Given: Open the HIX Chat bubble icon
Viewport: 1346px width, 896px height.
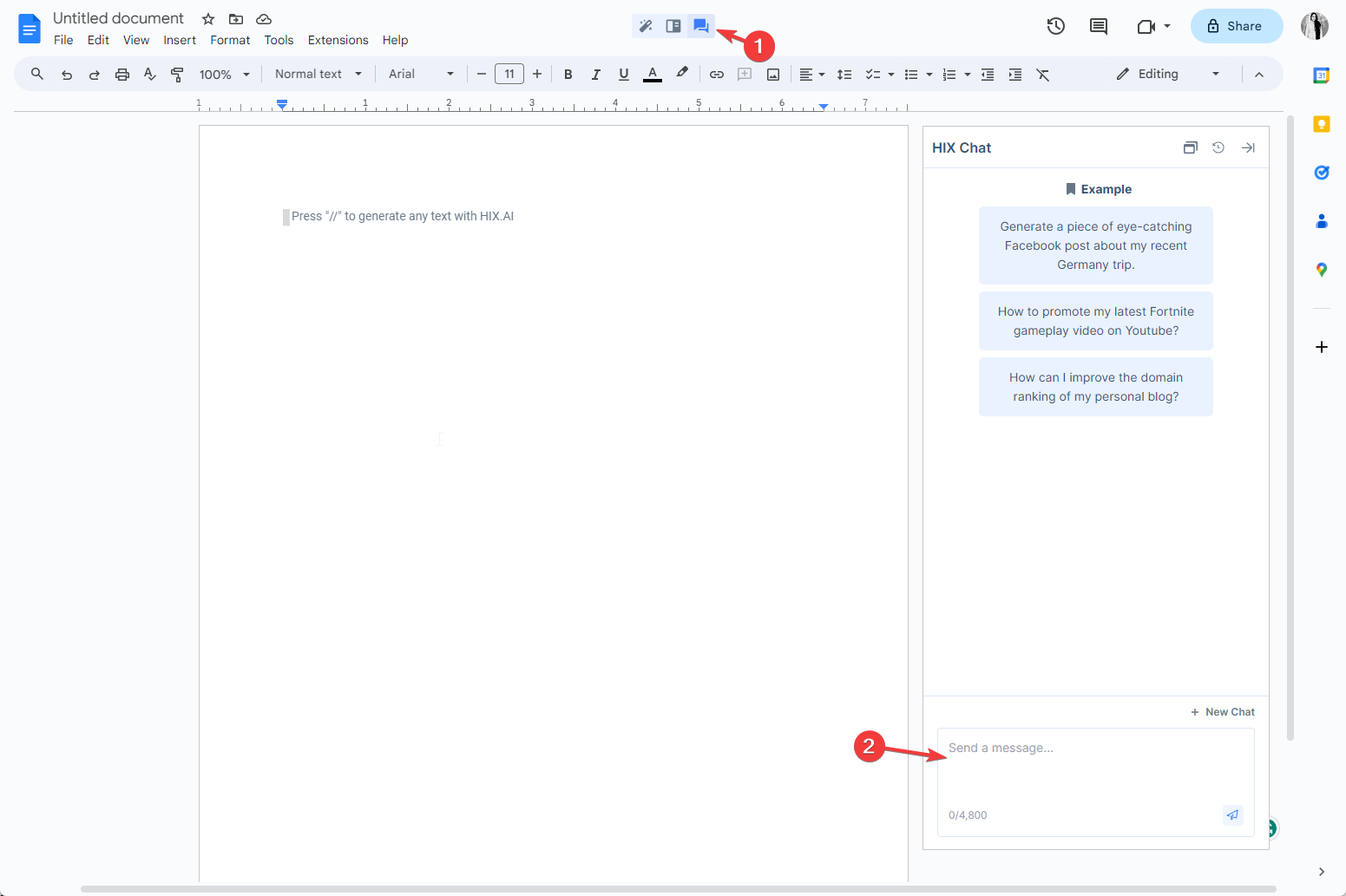Looking at the screenshot, I should [701, 26].
